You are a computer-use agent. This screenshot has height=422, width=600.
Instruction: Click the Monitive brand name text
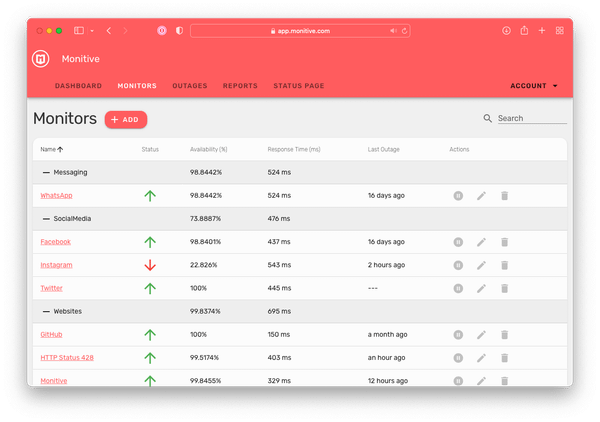coord(81,59)
